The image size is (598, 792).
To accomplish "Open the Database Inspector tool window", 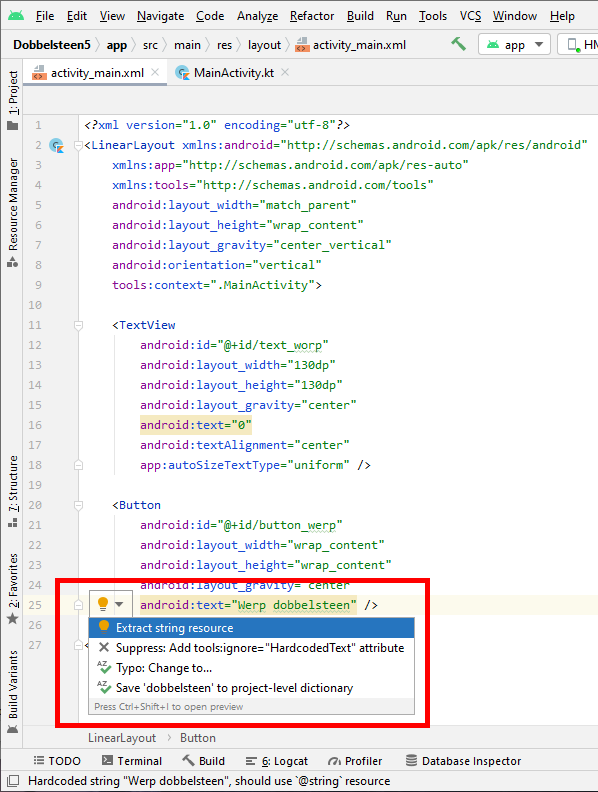I will click(463, 761).
